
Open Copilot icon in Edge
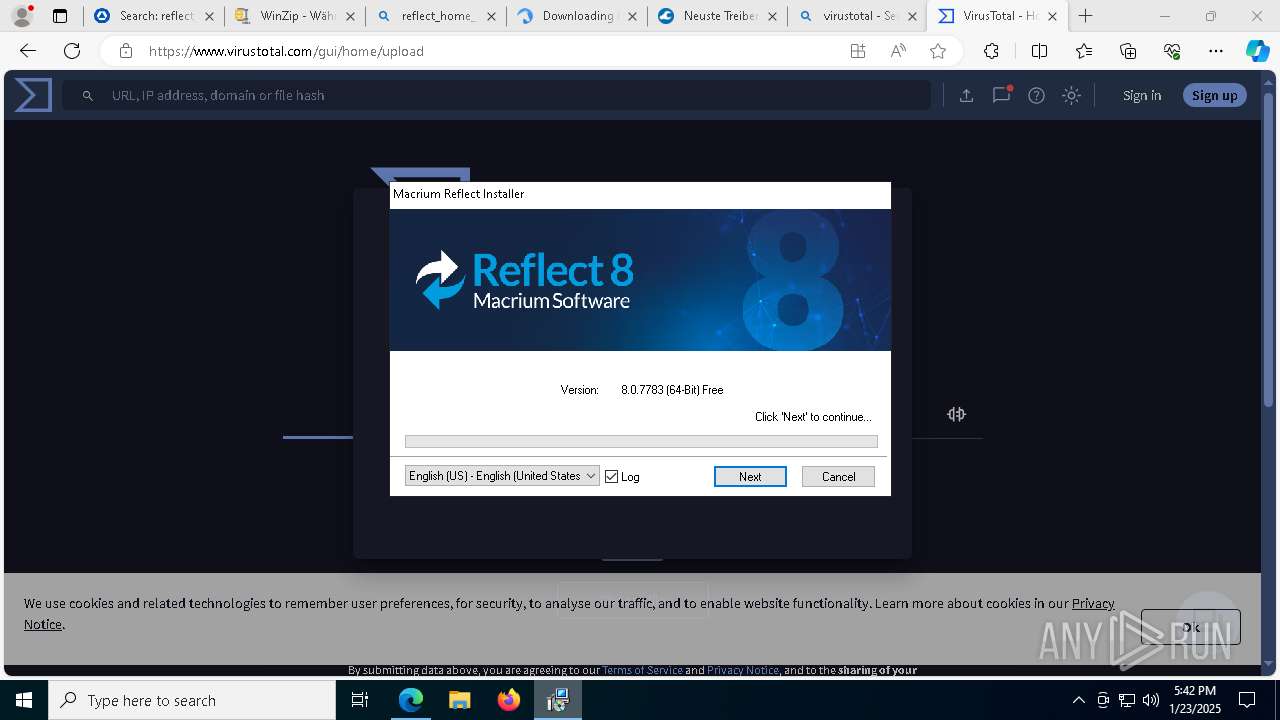1258,51
